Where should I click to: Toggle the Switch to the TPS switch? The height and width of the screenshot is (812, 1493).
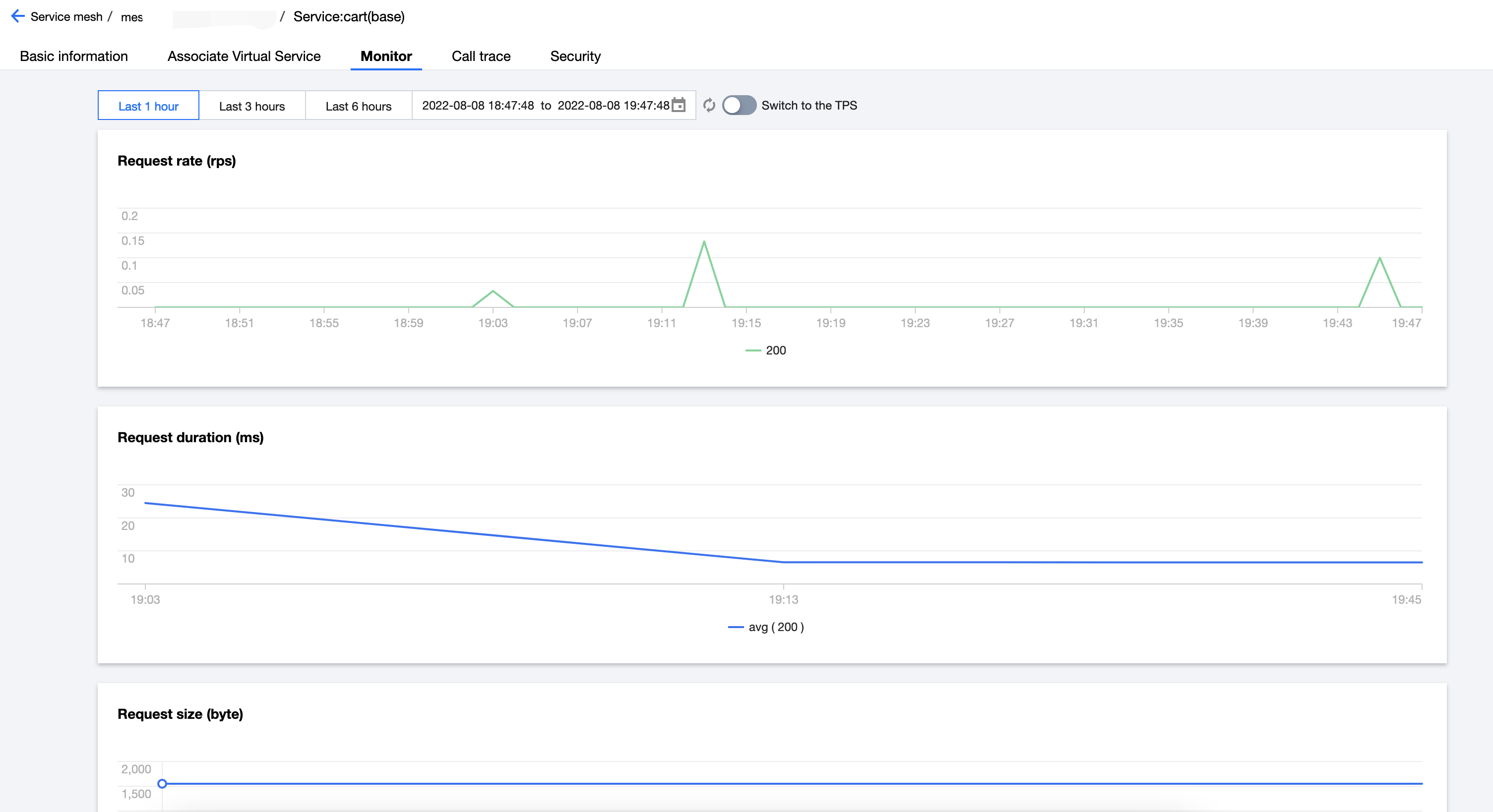pyautogui.click(x=739, y=106)
